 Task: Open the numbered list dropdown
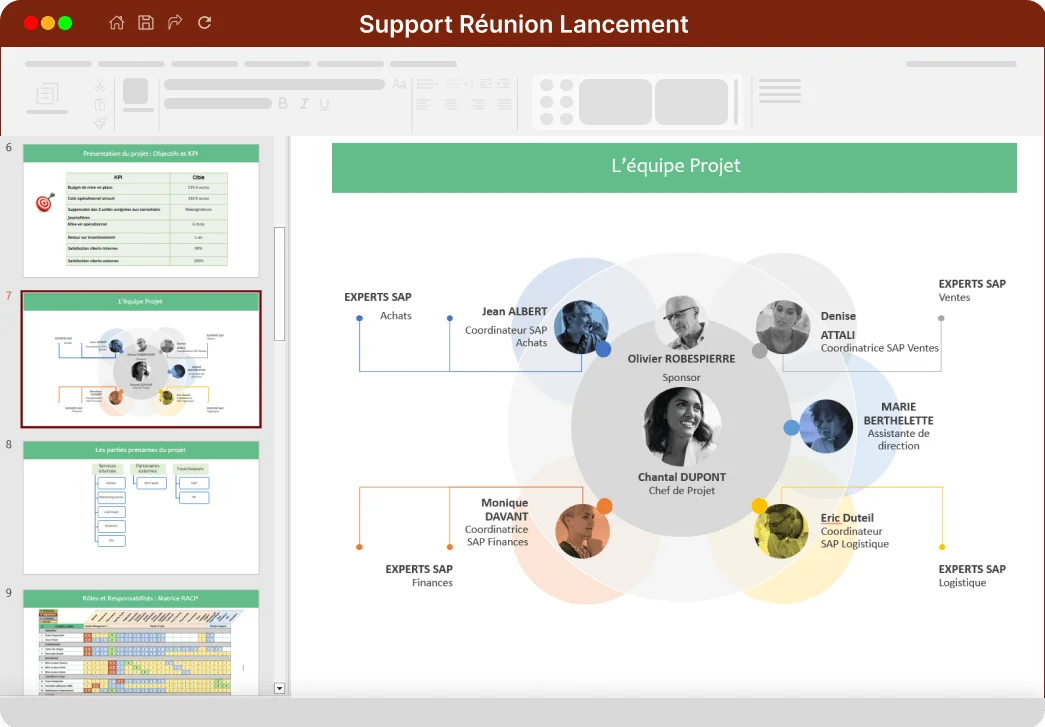click(458, 84)
